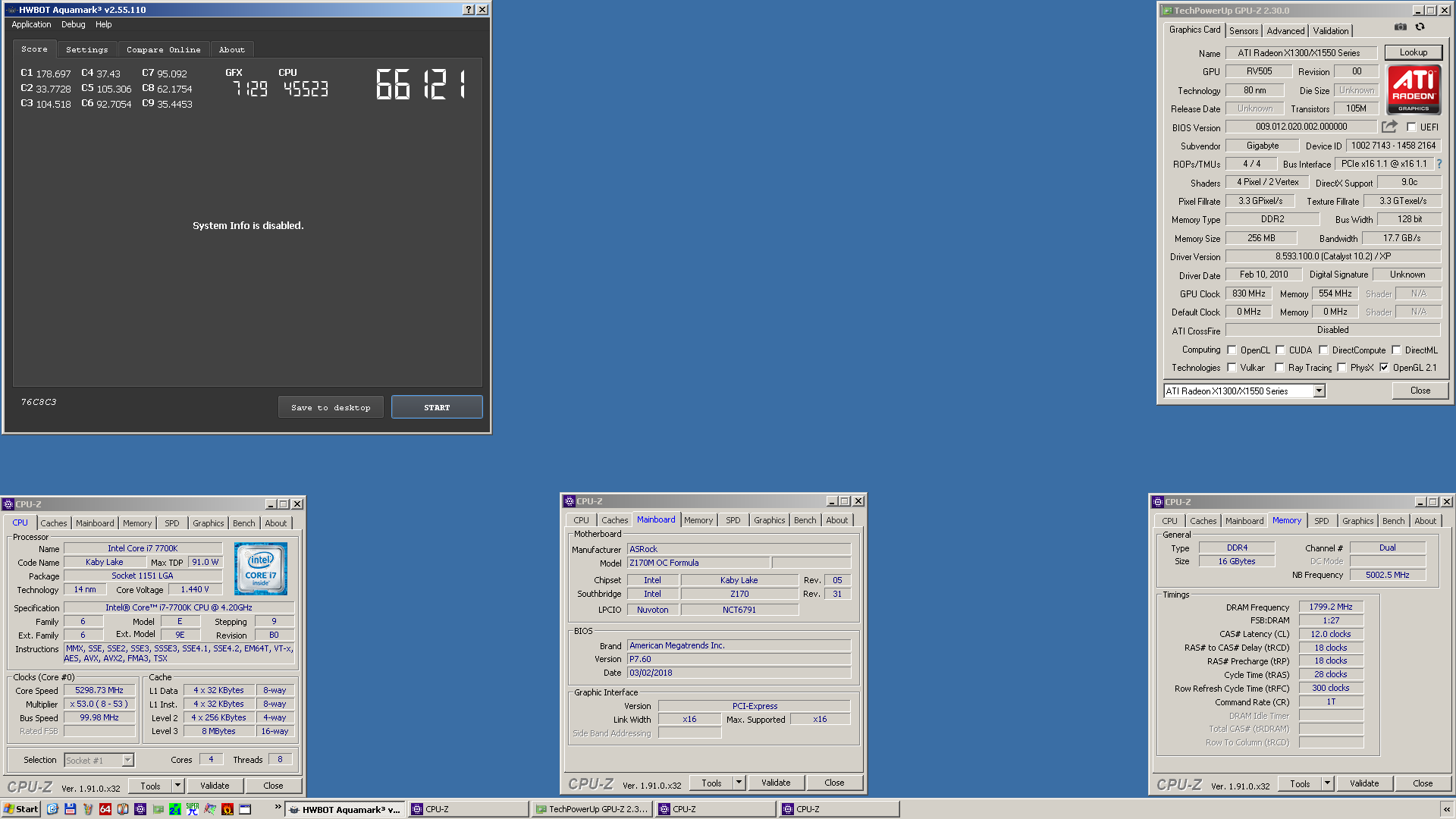Click the Intel Core i7 logo in CPU-Z
Image resolution: width=1456 pixels, height=819 pixels.
[x=261, y=569]
